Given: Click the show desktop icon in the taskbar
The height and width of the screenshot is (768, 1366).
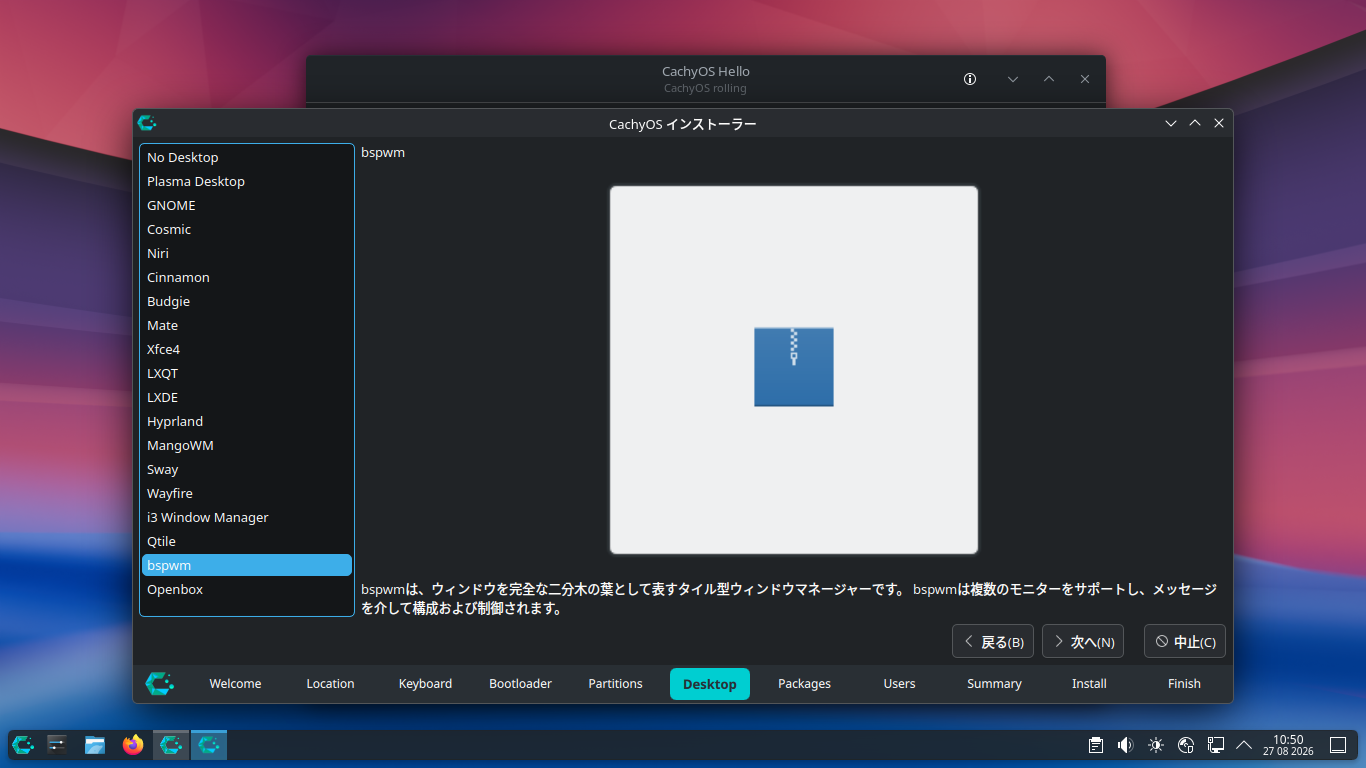Looking at the screenshot, I should pyautogui.click(x=1338, y=745).
